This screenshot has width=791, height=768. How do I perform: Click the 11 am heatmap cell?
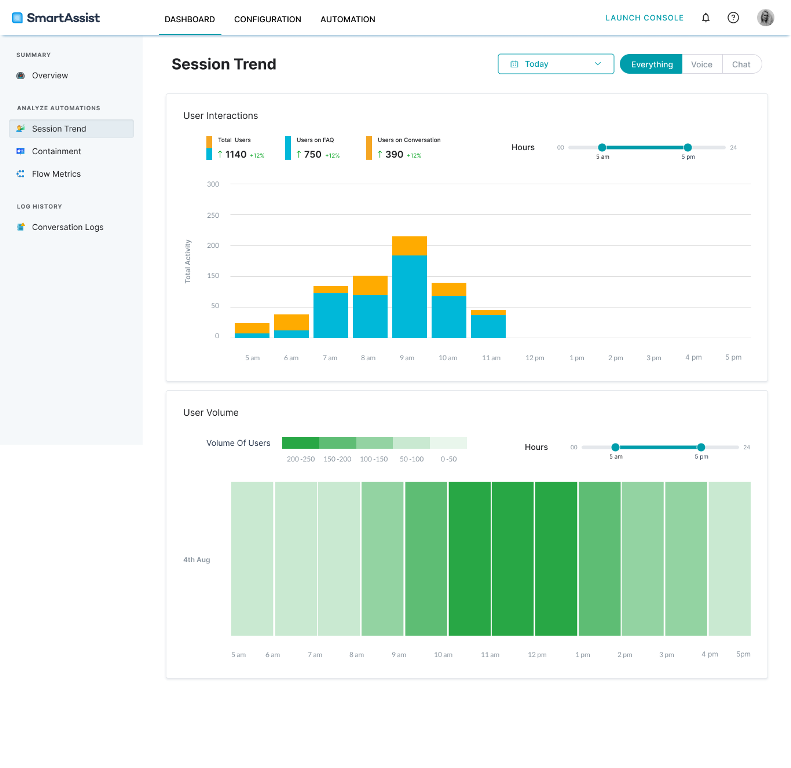pos(513,559)
